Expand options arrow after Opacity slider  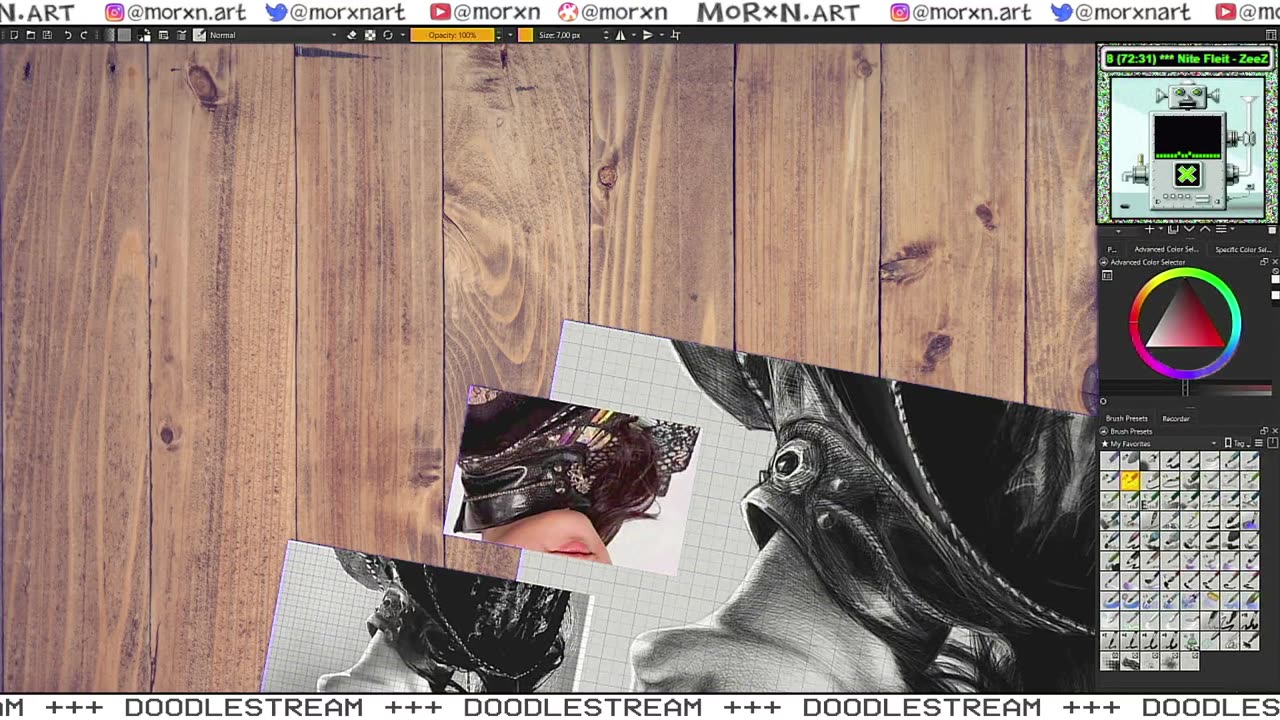(x=510, y=35)
